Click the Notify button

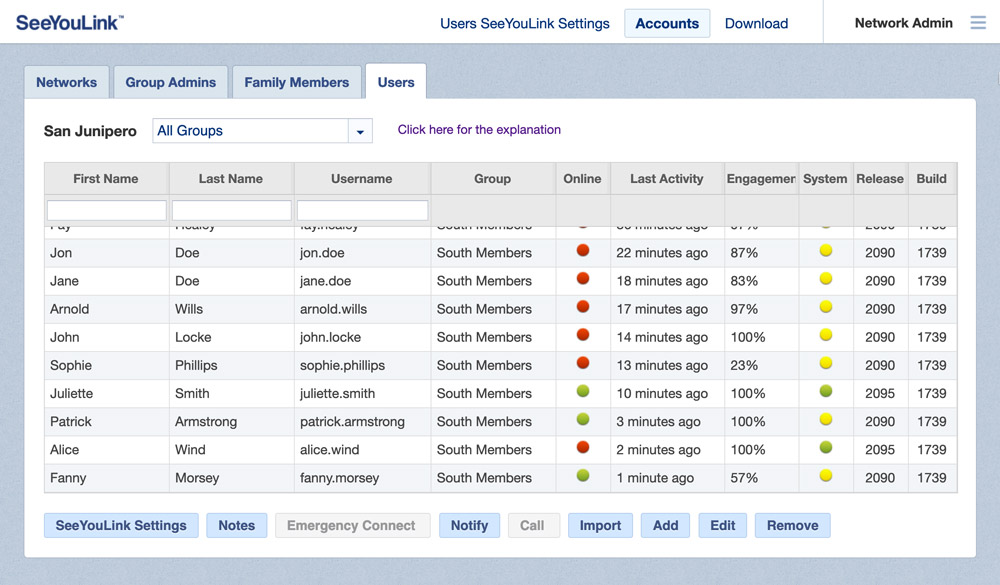(469, 526)
